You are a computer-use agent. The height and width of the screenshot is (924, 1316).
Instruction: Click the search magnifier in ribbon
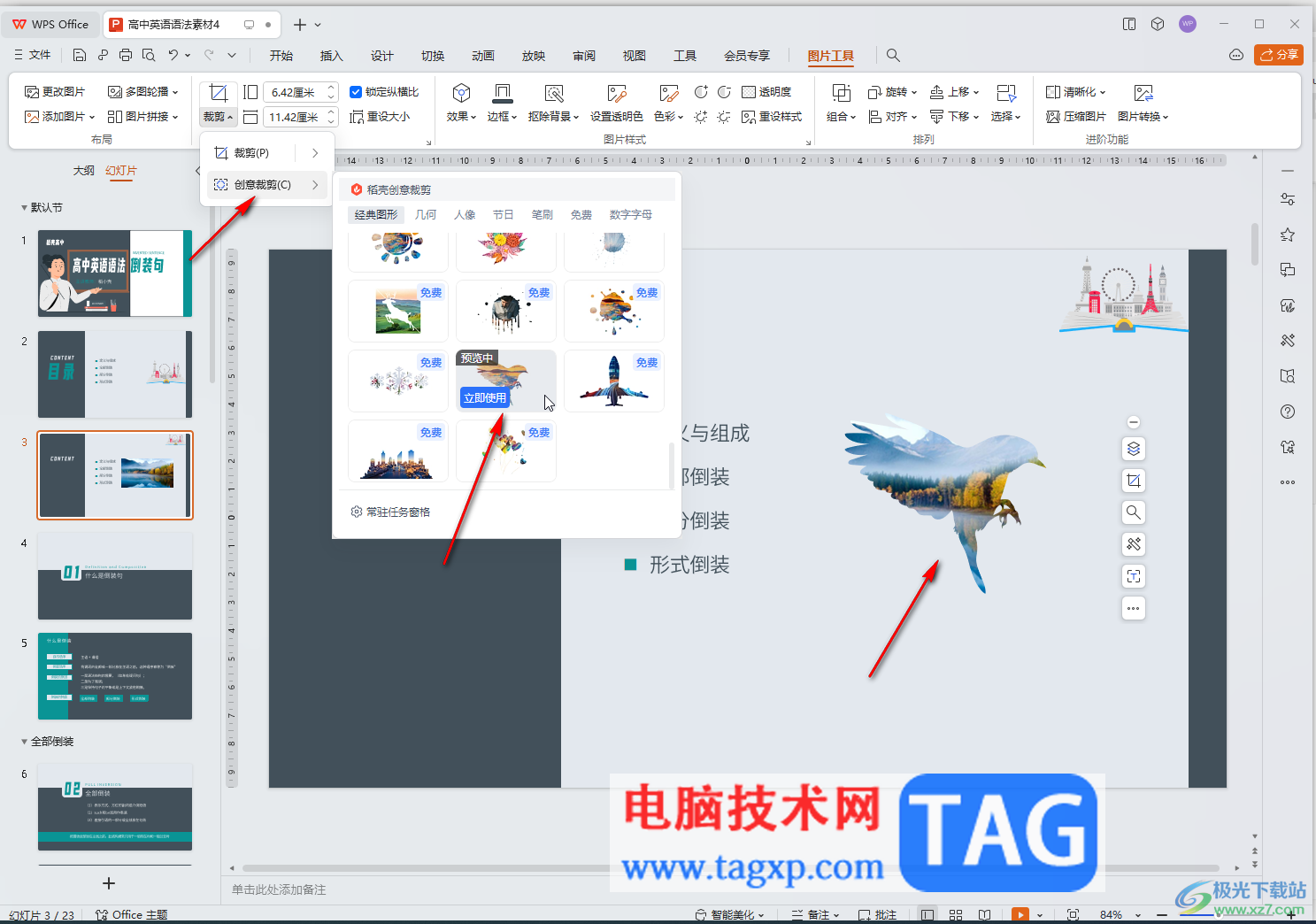coord(893,56)
